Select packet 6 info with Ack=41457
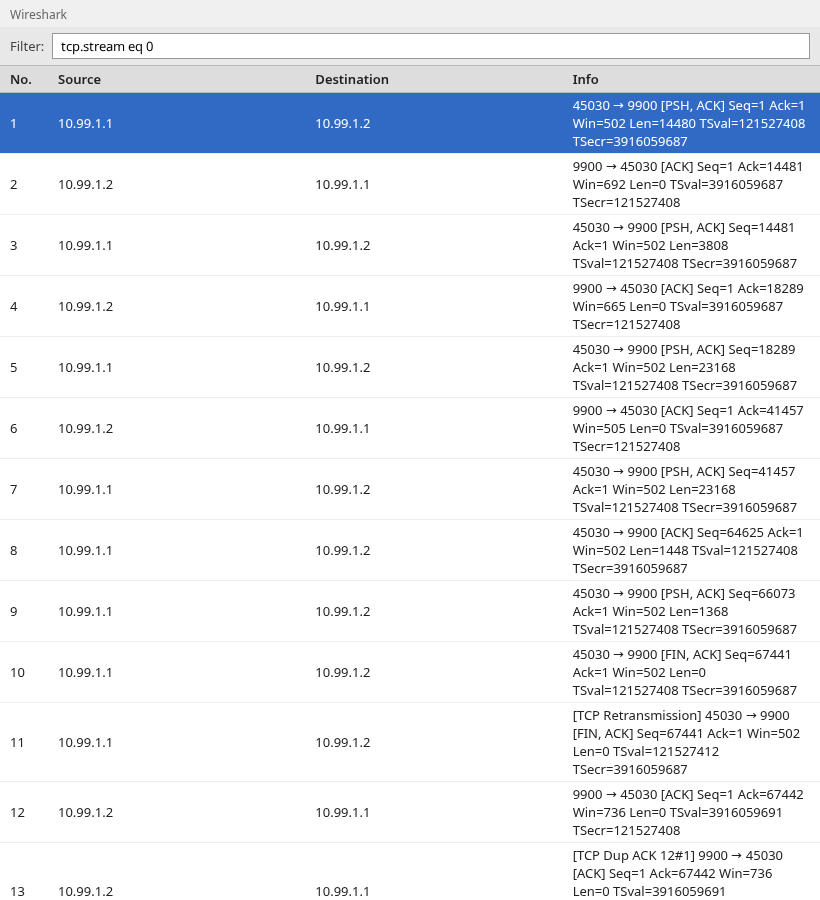This screenshot has height=900, width=820. click(x=687, y=428)
